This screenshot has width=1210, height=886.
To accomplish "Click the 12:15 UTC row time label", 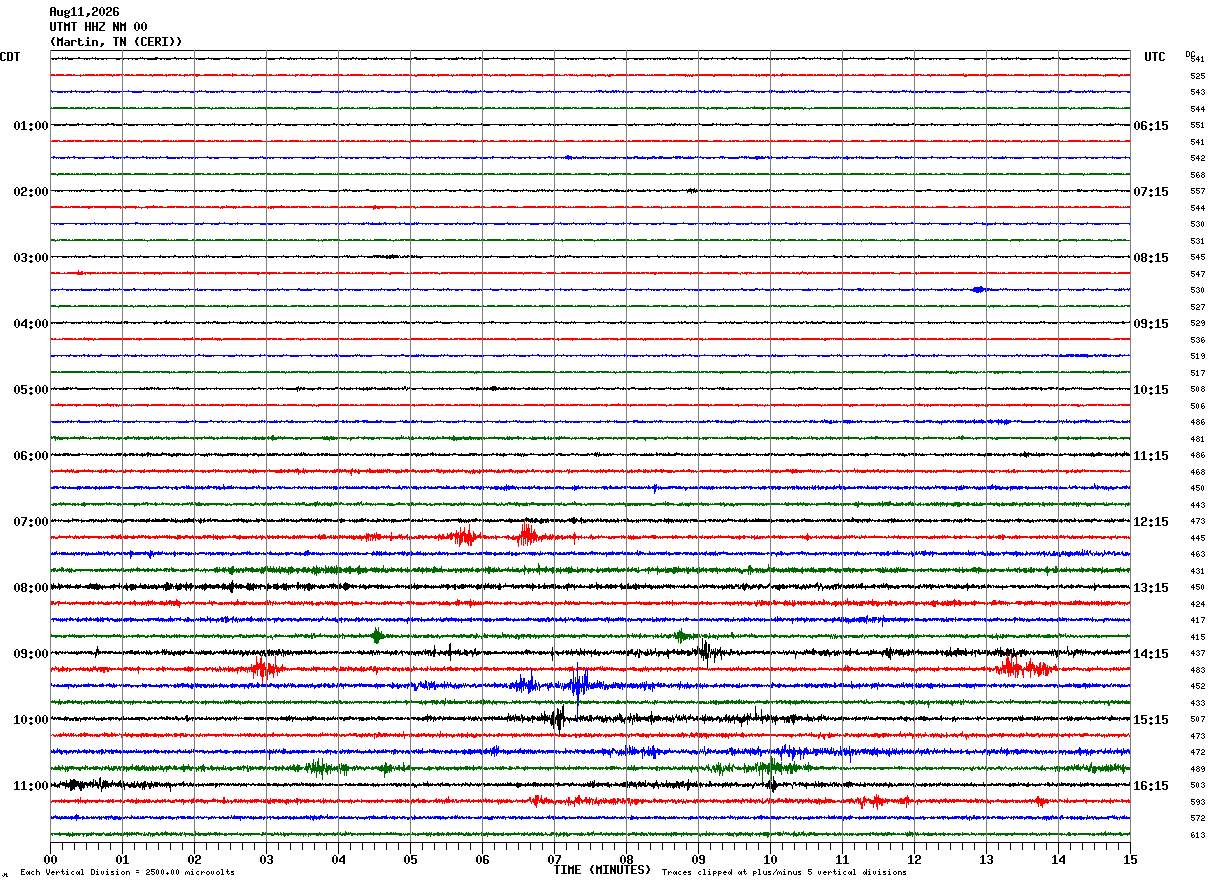I will 1150,522.
